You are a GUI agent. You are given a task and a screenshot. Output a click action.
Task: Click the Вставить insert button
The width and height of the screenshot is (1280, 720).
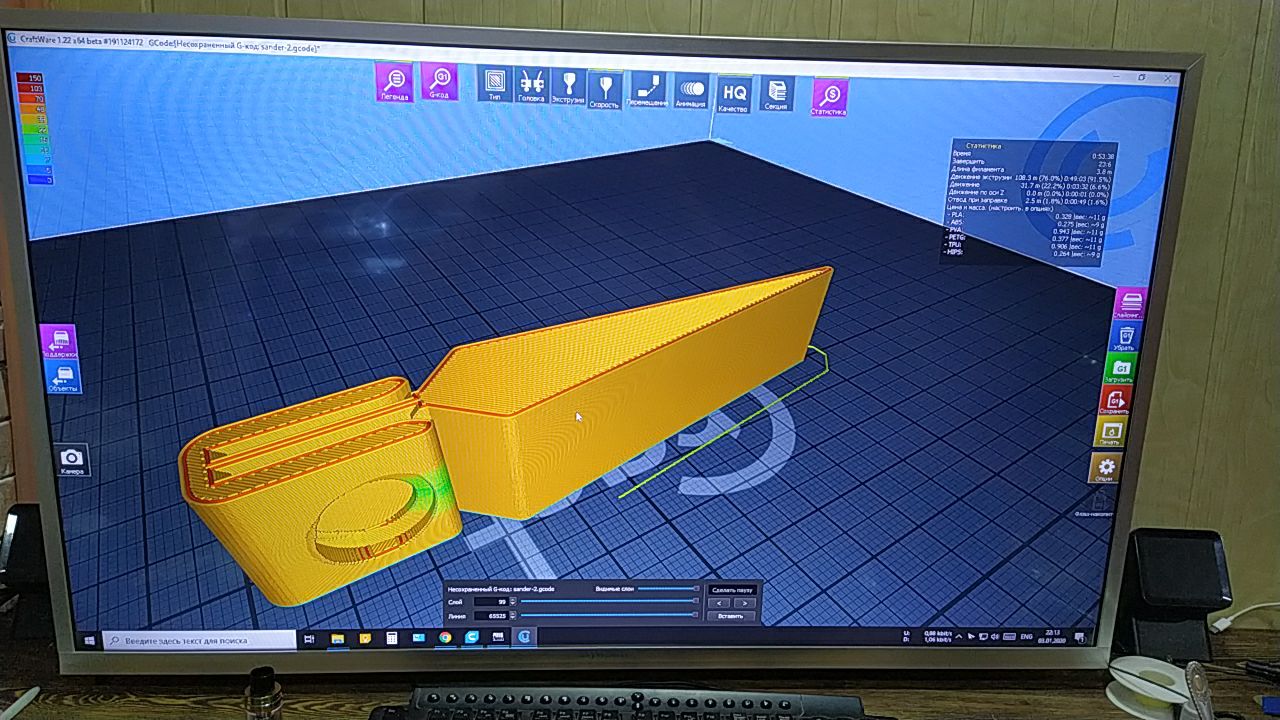coord(731,616)
